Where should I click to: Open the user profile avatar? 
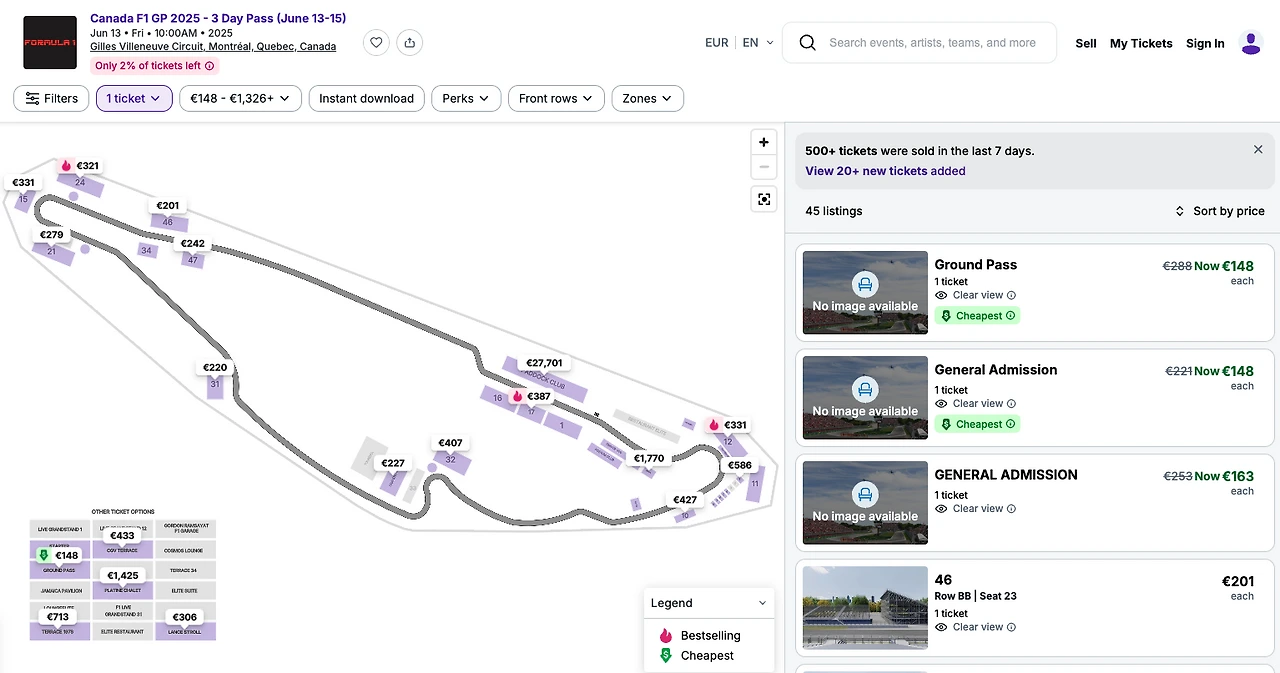pos(1250,43)
